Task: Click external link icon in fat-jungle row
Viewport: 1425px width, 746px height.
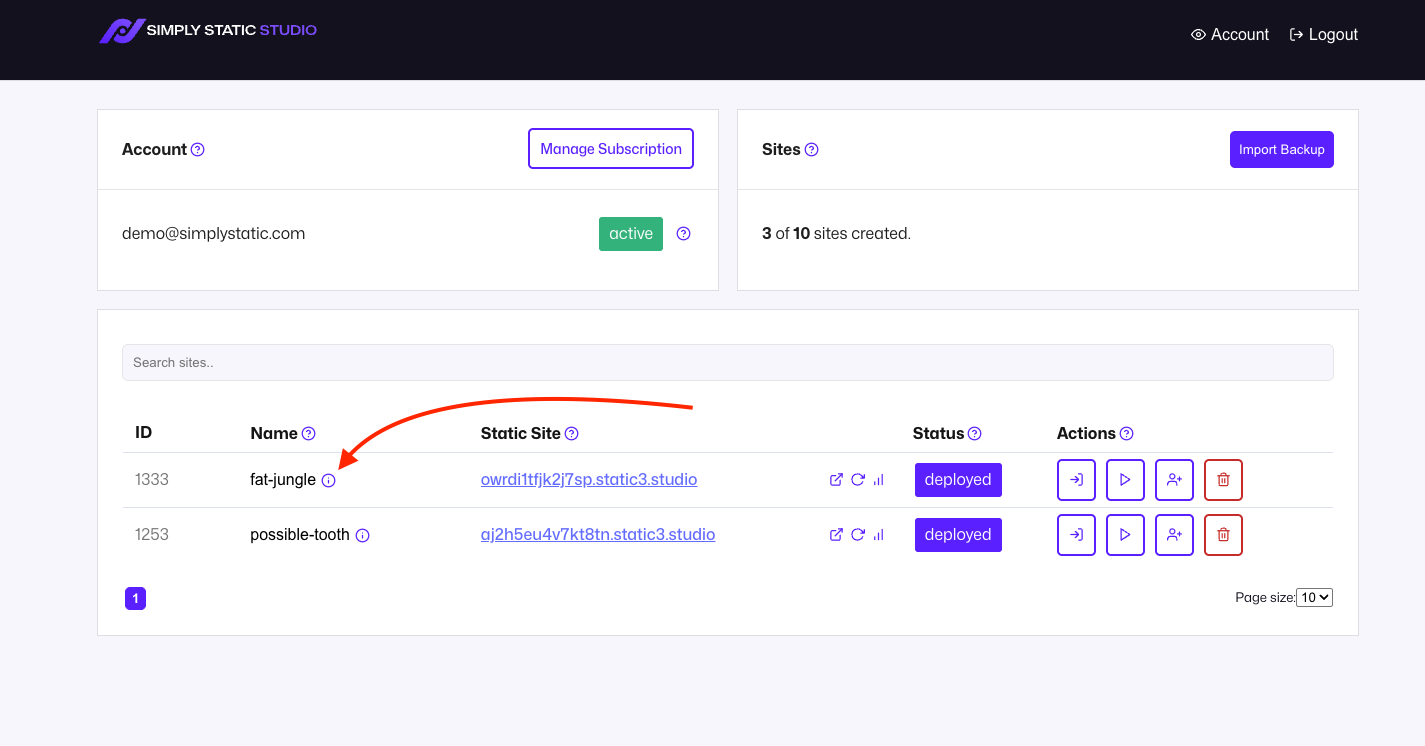Action: click(837, 480)
